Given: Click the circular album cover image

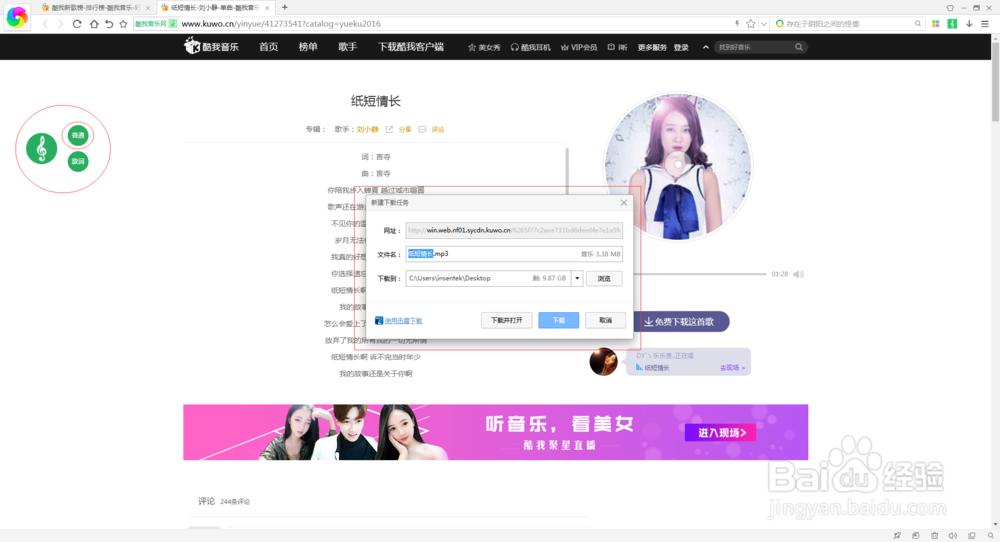Looking at the screenshot, I should [678, 166].
